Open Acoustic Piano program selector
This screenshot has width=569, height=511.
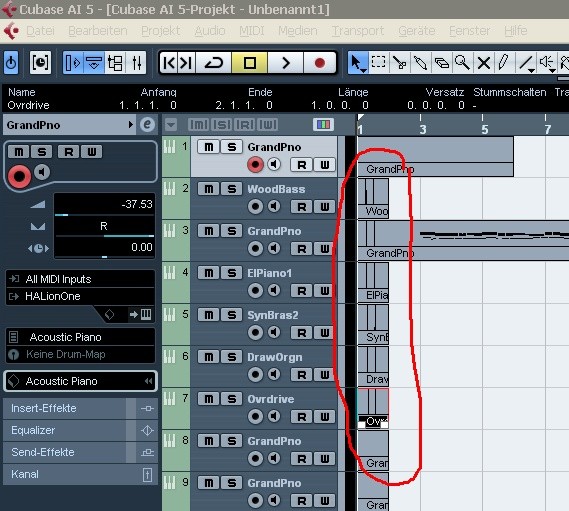pyautogui.click(x=80, y=337)
